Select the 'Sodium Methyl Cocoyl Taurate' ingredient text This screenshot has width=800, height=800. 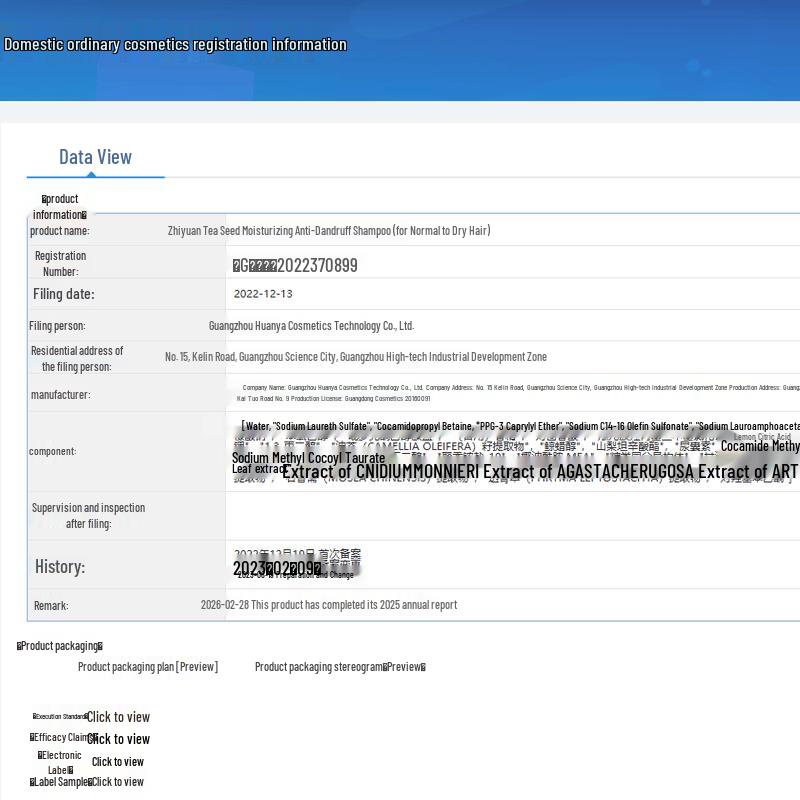[308, 458]
